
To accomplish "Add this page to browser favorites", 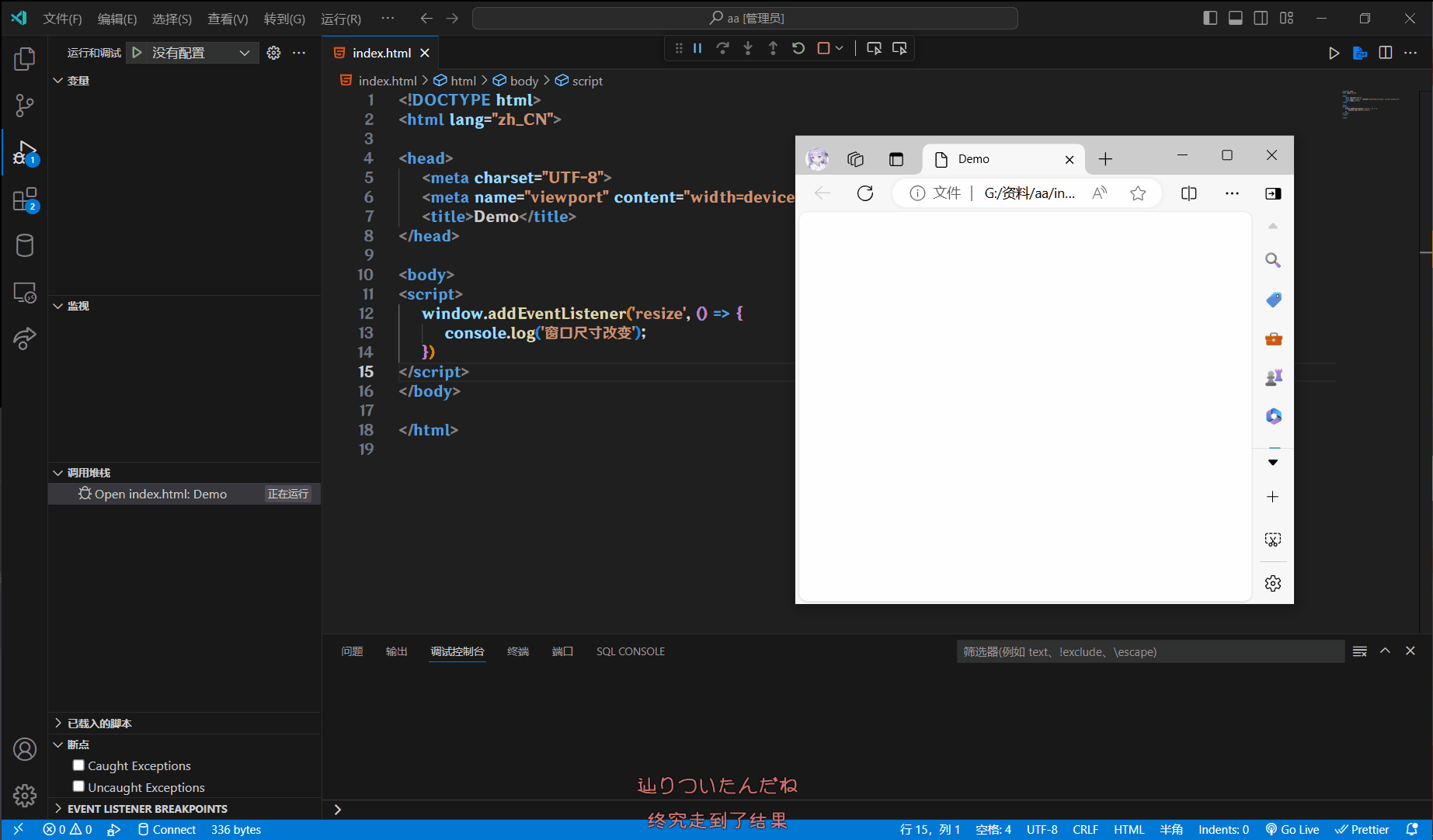I will 1138,193.
